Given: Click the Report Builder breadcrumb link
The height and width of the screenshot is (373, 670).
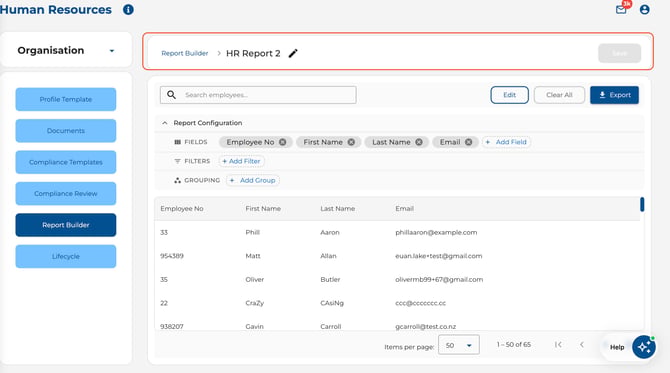Looking at the screenshot, I should (x=185, y=53).
